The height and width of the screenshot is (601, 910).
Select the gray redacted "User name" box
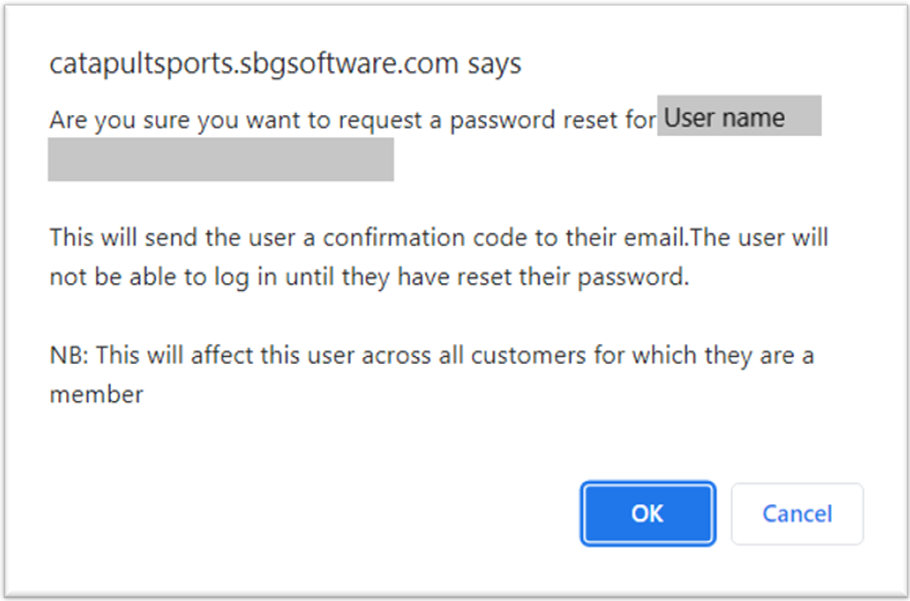click(739, 117)
